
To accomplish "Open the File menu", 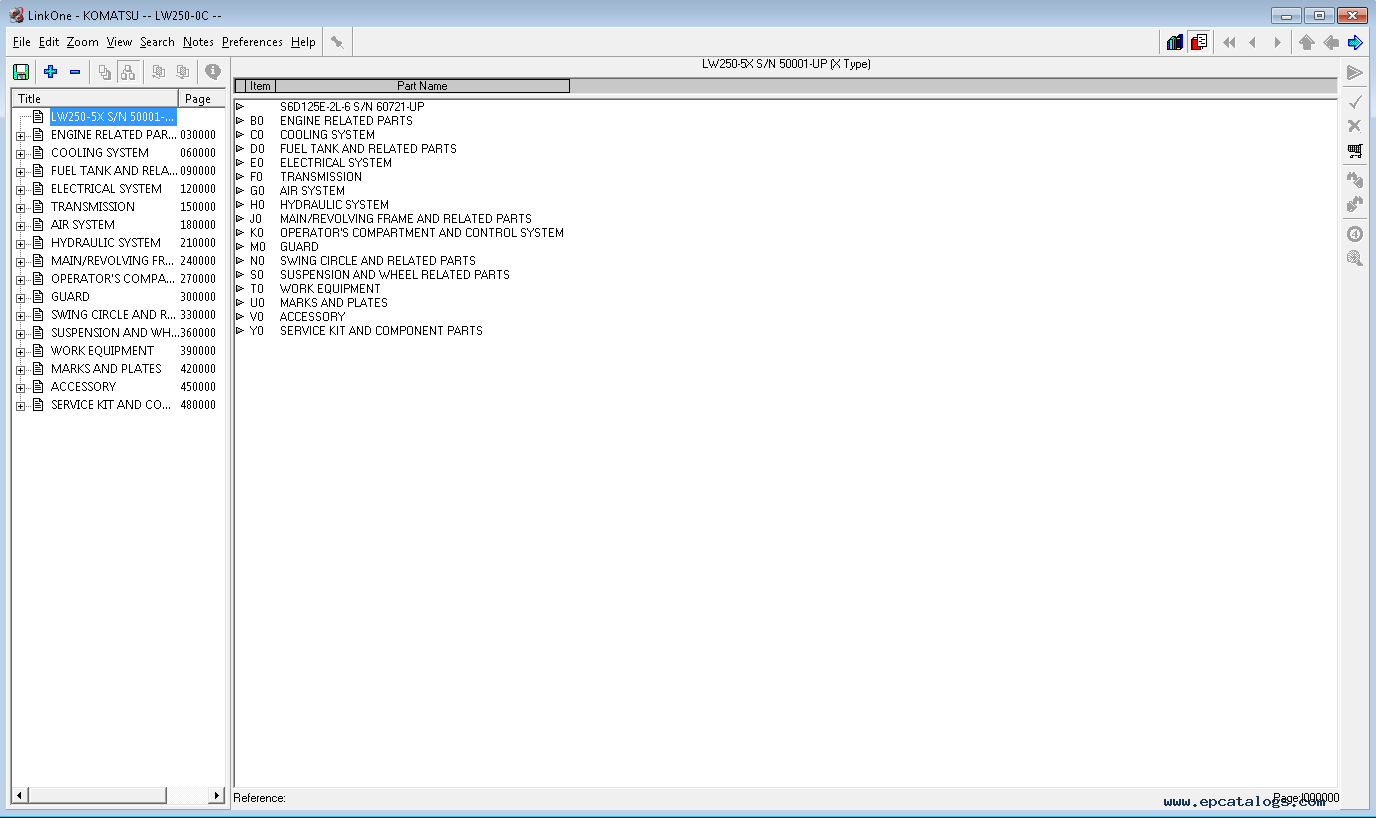I will point(22,42).
